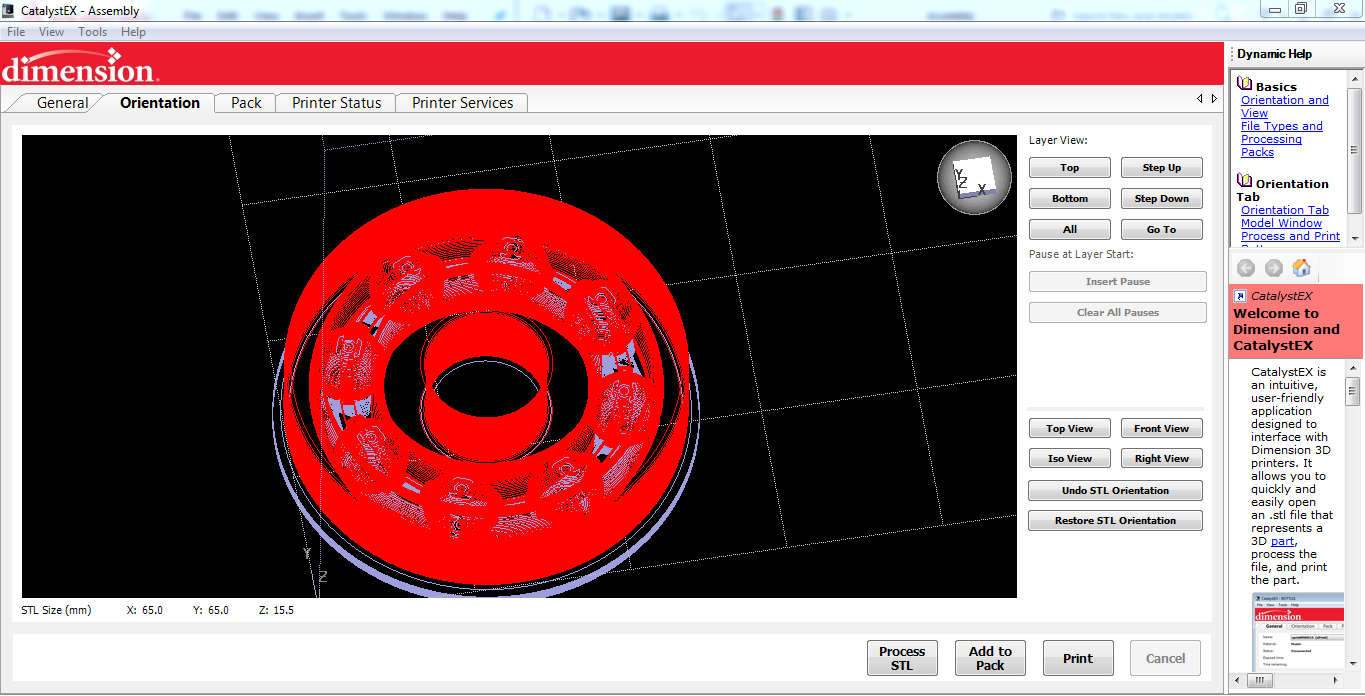Click the 'part' hyperlink in help text
This screenshot has height=696, width=1365.
pos(1282,541)
